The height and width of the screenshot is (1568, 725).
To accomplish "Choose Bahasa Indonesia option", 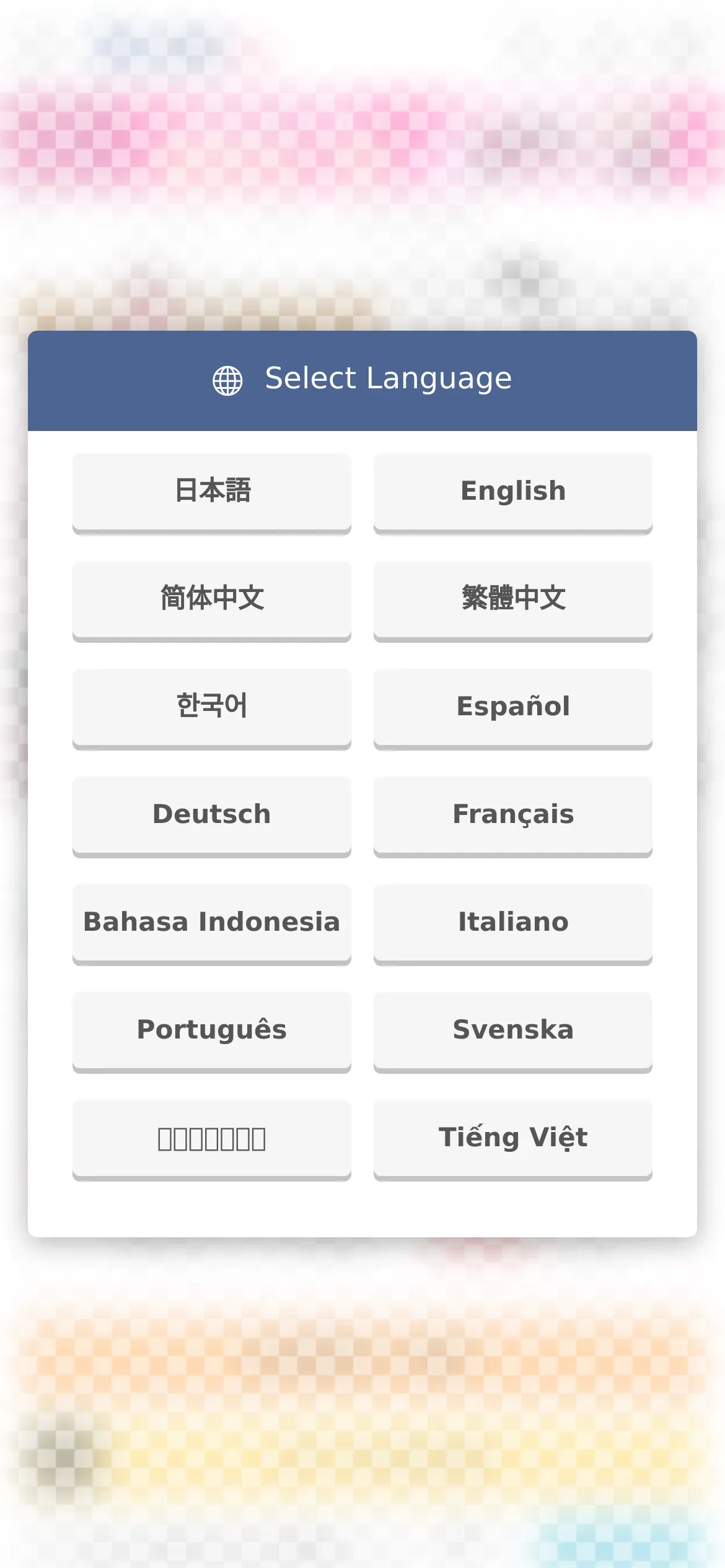I will (212, 924).
